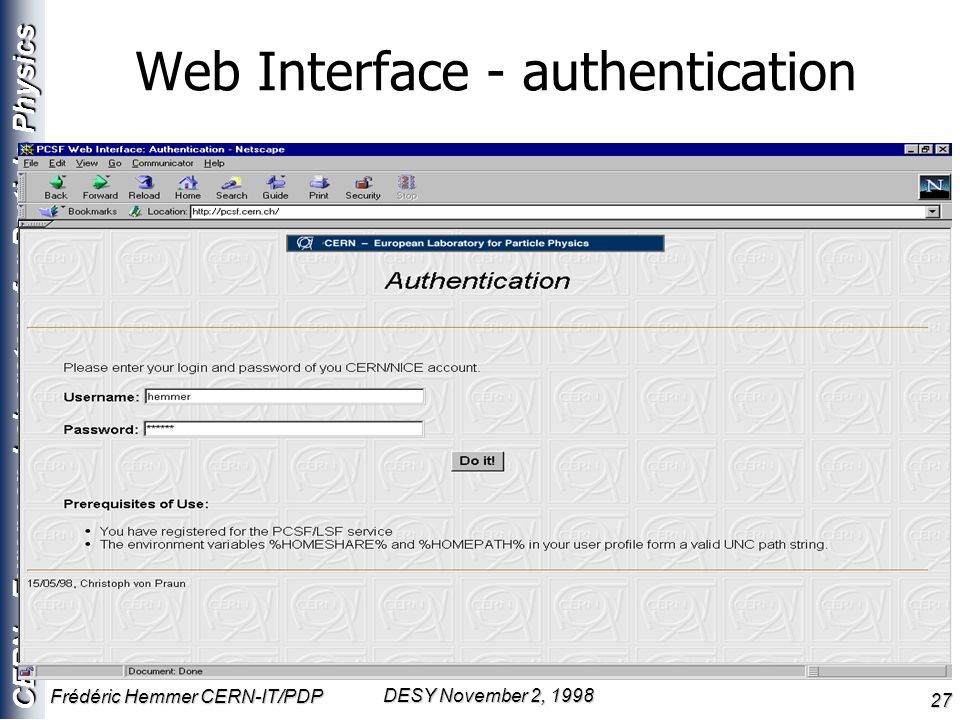Click the status bar progress indicator
This screenshot has height=720, width=960.
[x=80, y=671]
